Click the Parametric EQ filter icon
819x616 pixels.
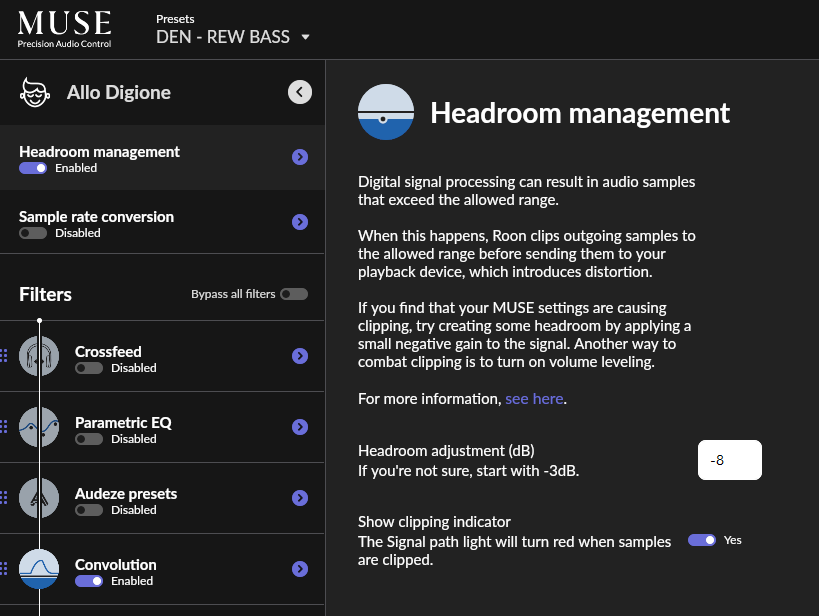tap(40, 427)
